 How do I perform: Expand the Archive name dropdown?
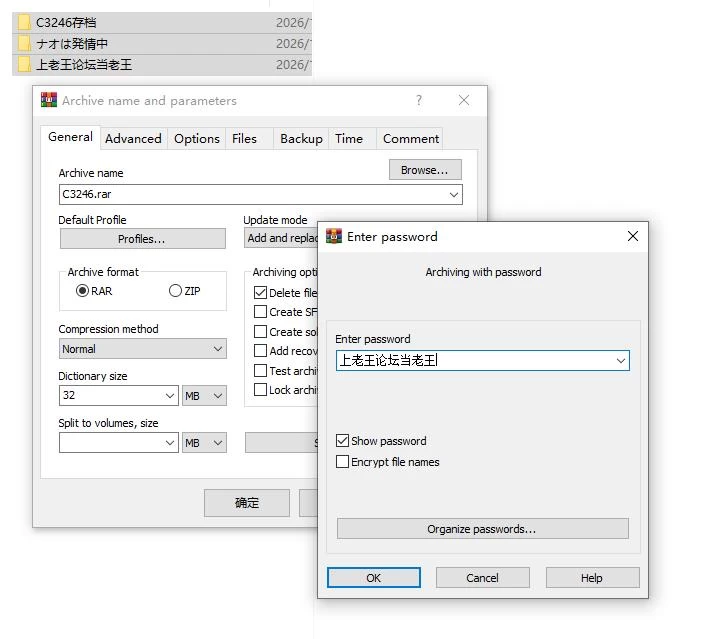tap(454, 194)
